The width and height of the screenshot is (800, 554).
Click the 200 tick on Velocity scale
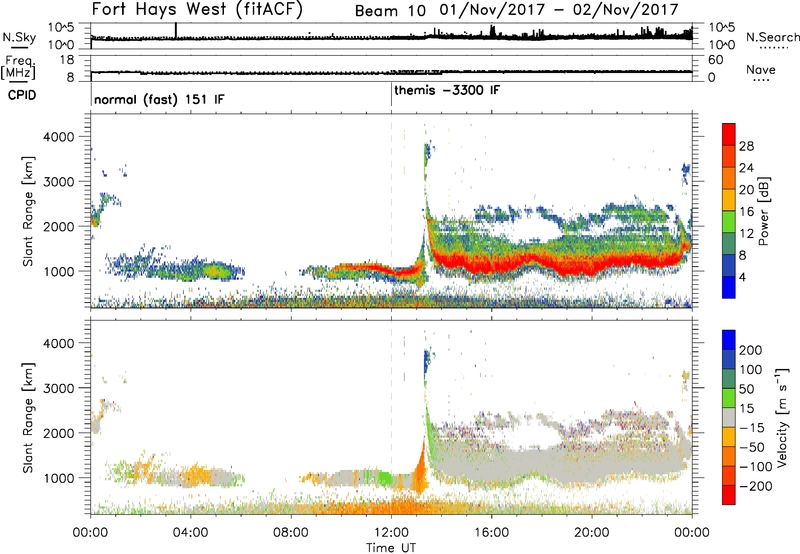751,350
